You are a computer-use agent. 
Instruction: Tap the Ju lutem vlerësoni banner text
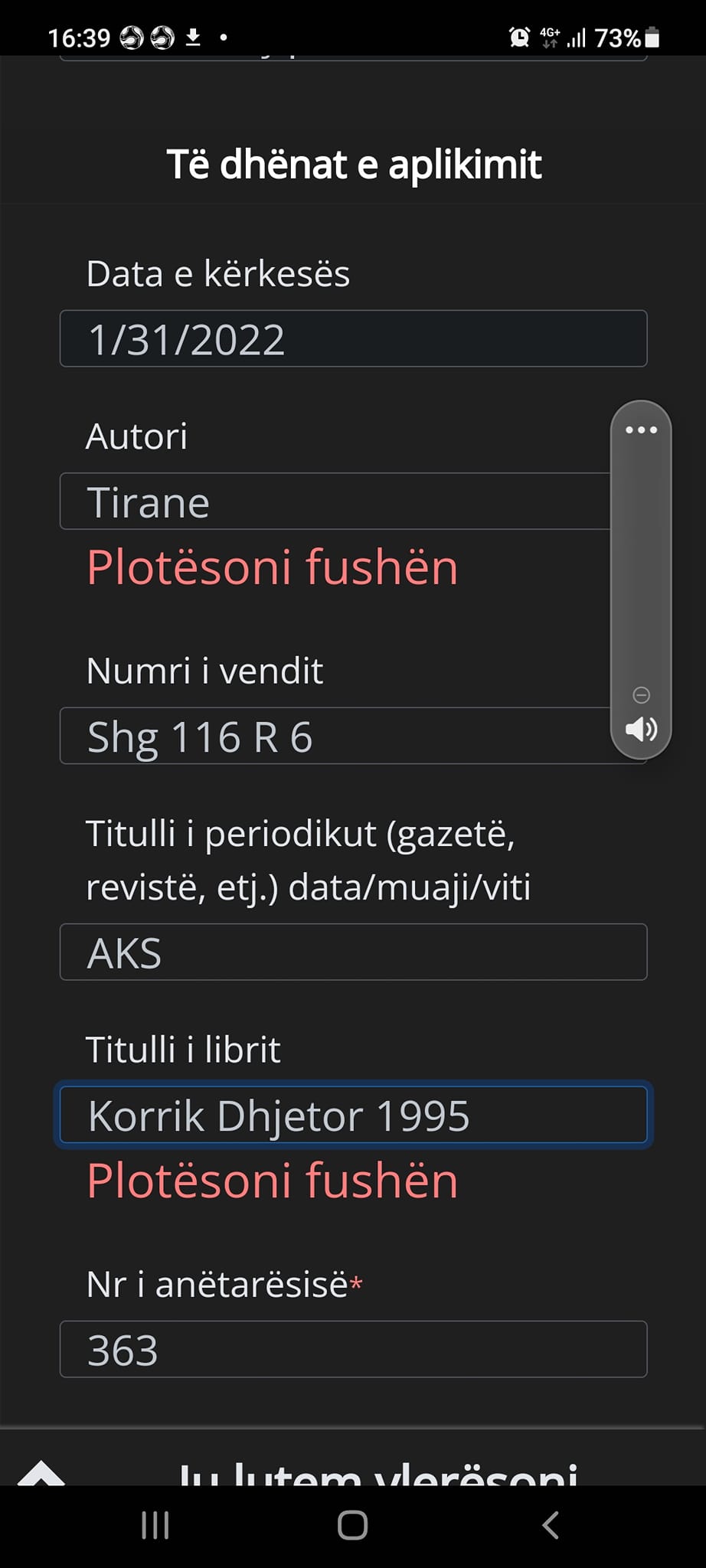(x=378, y=1472)
